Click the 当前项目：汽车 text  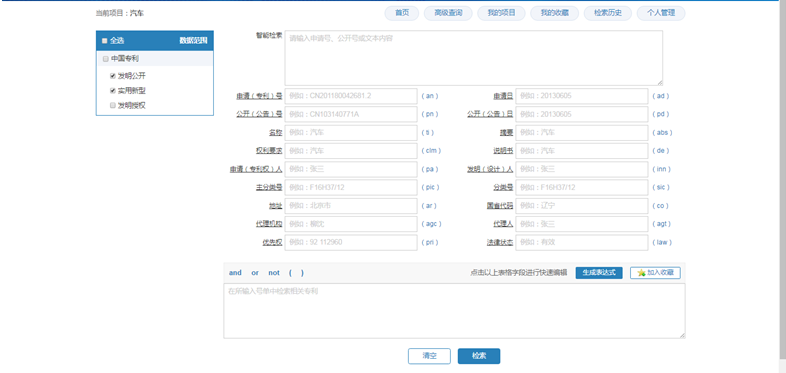click(x=120, y=14)
